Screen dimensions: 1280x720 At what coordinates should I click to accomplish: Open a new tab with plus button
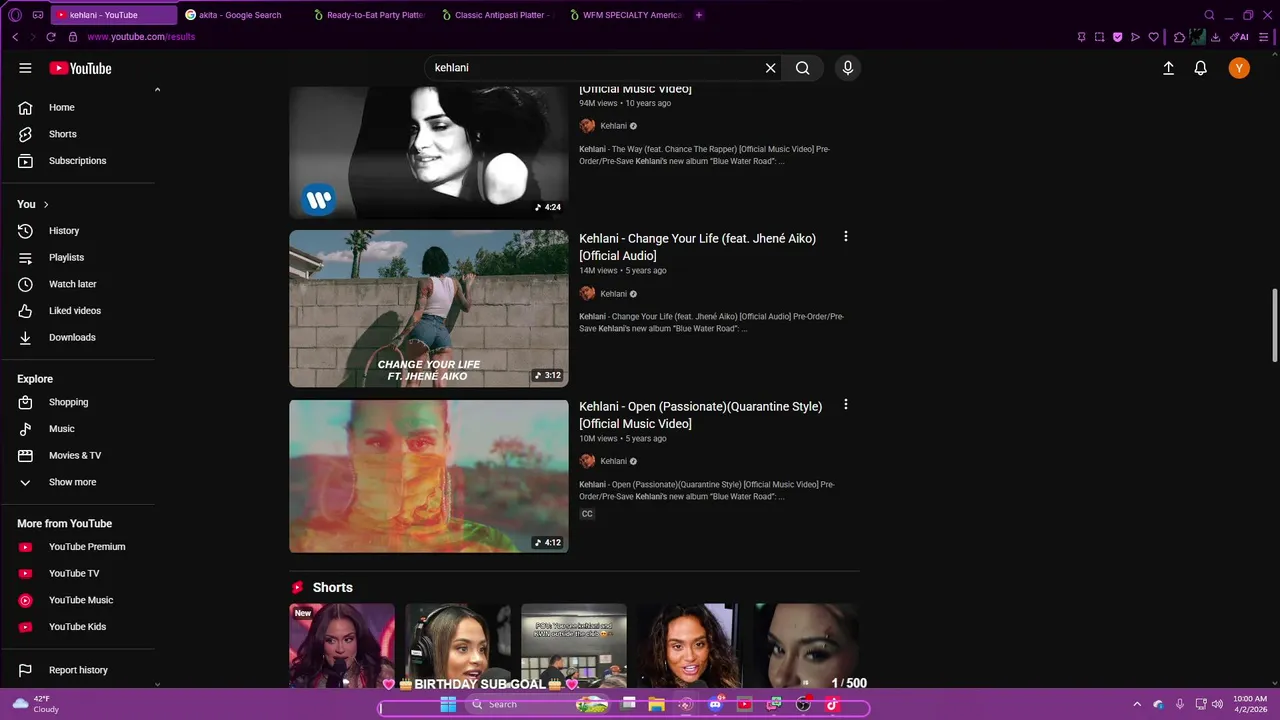point(698,15)
